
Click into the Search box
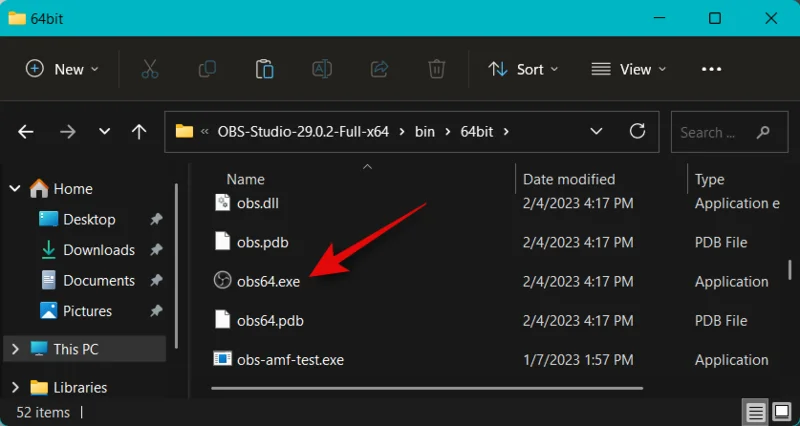729,132
